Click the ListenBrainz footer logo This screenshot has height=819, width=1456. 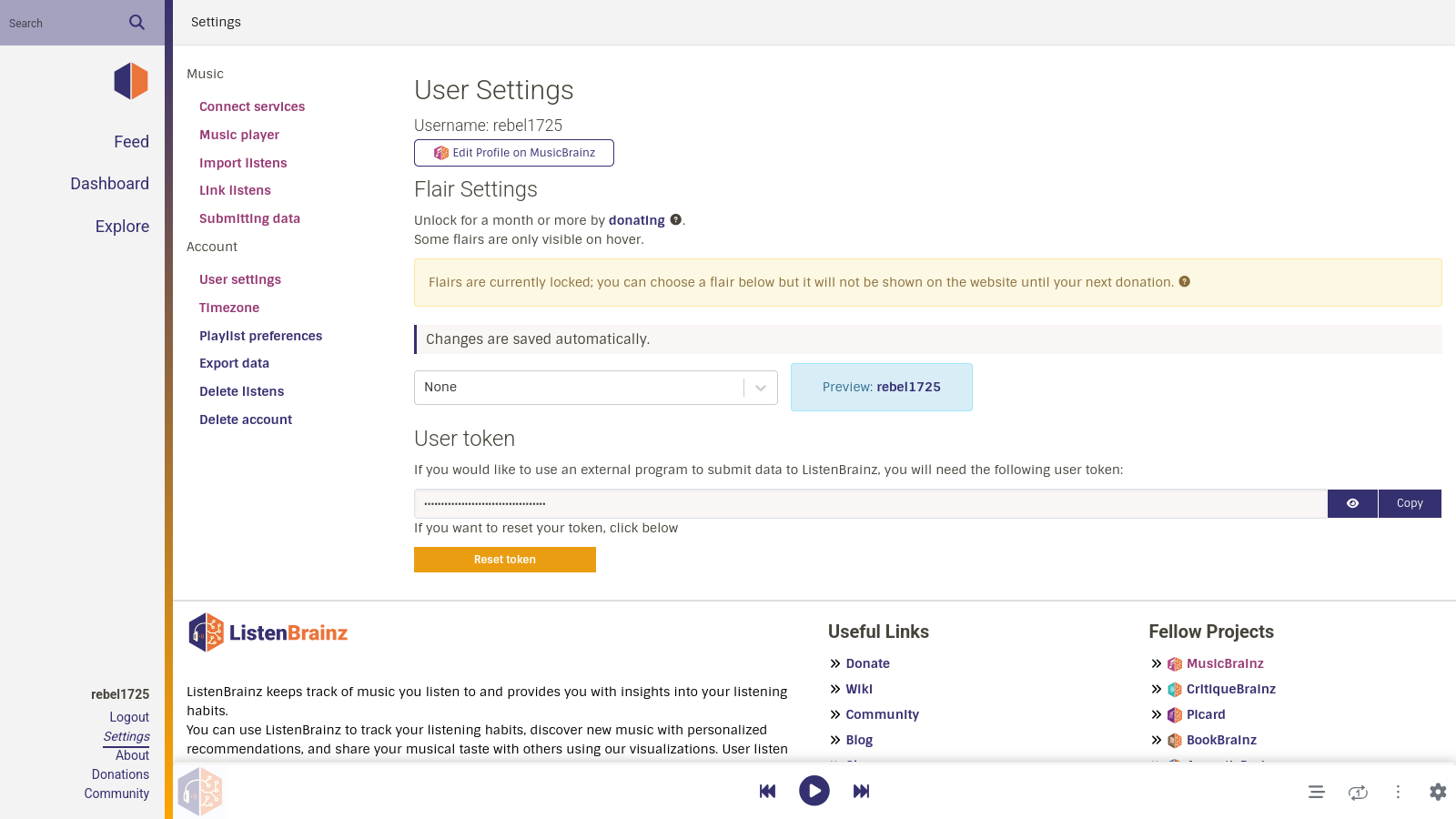click(x=268, y=632)
